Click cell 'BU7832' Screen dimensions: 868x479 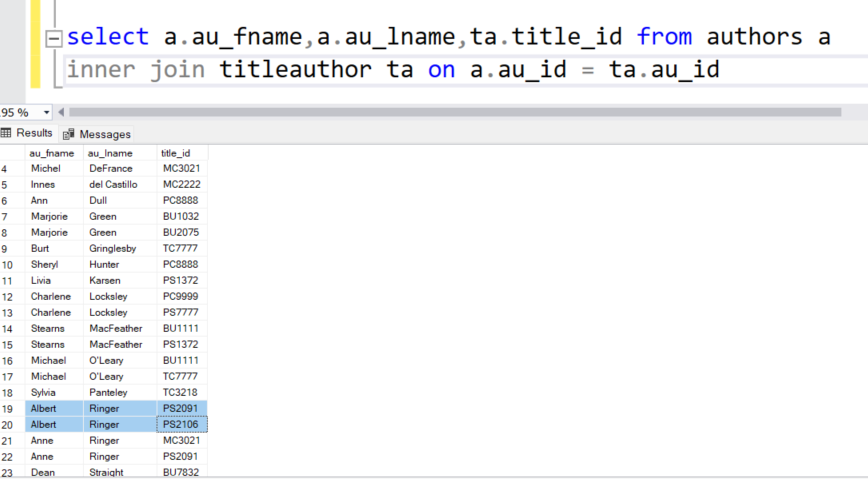[x=182, y=472]
